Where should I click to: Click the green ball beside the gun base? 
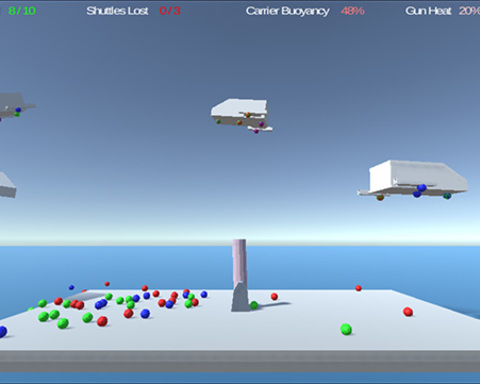(x=254, y=305)
